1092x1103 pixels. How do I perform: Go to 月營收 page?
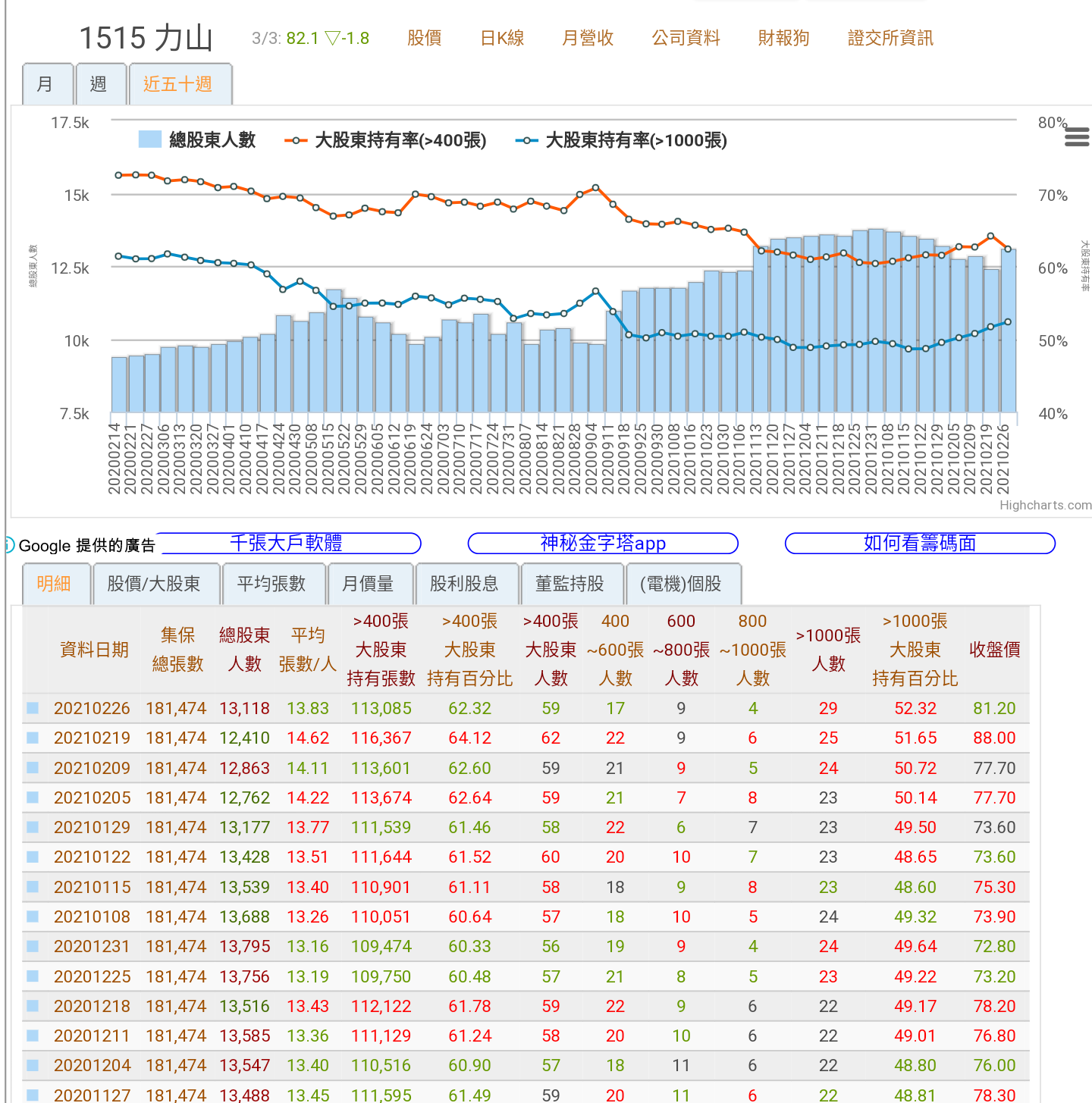tap(588, 38)
